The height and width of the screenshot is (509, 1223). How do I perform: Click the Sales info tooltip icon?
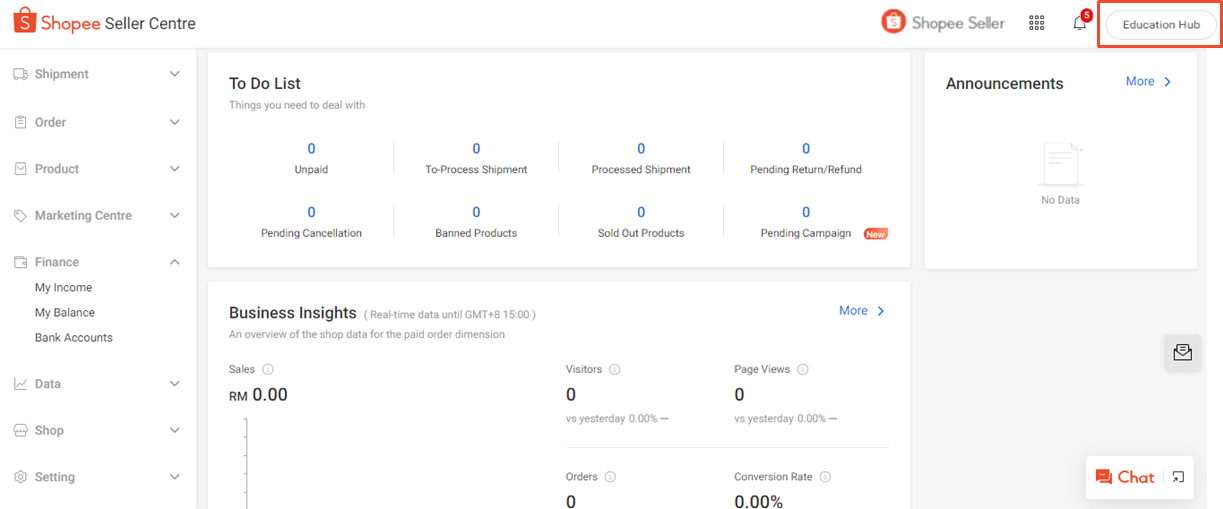click(x=268, y=369)
